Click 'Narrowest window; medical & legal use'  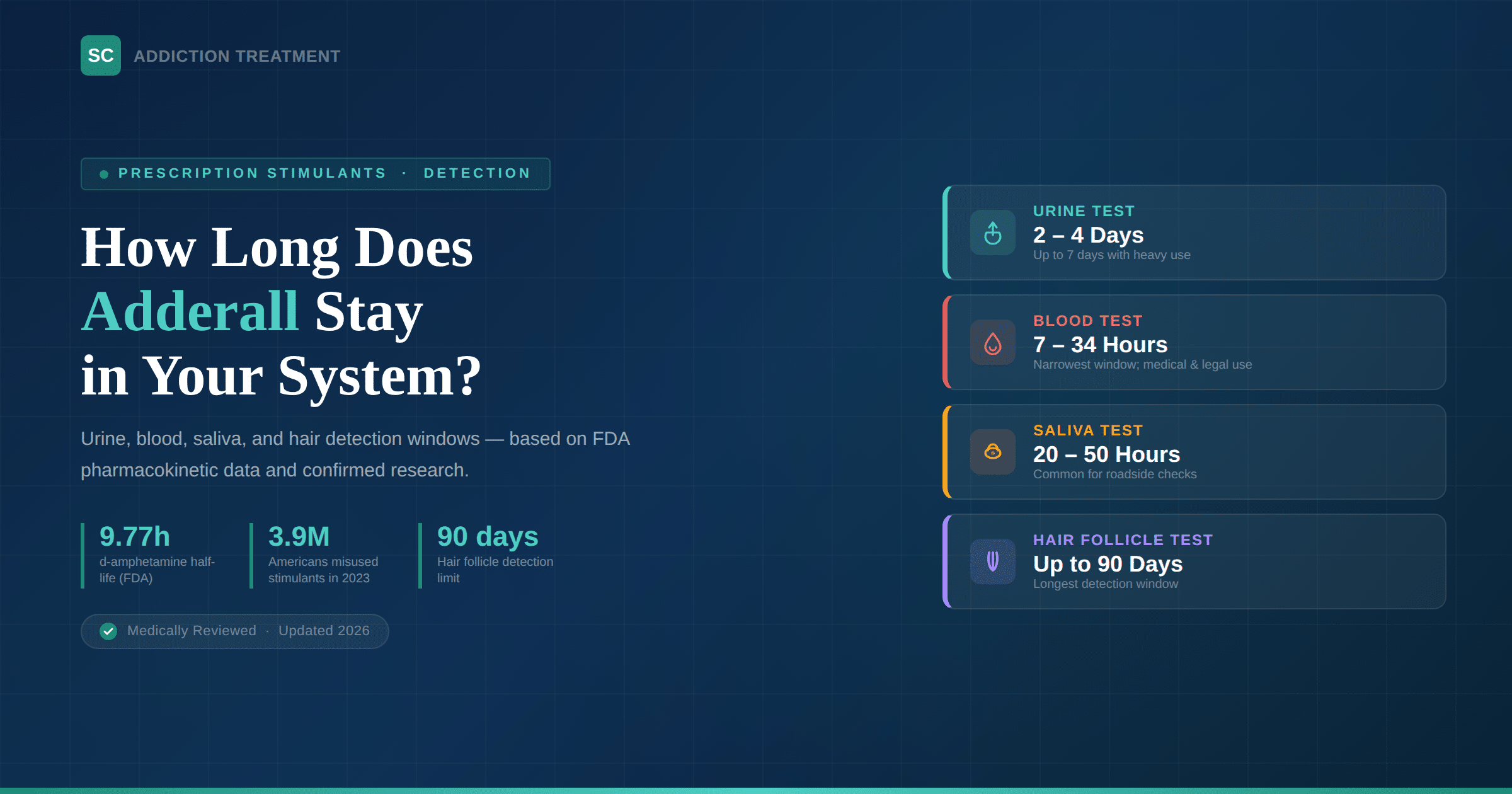(x=1142, y=364)
